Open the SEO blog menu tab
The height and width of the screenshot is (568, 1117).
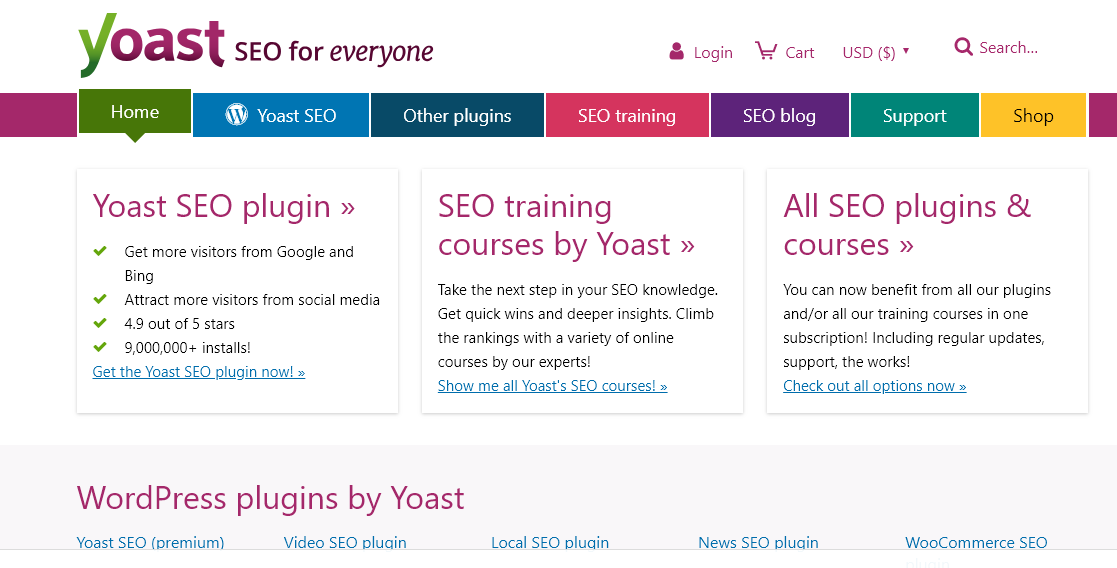(x=779, y=115)
